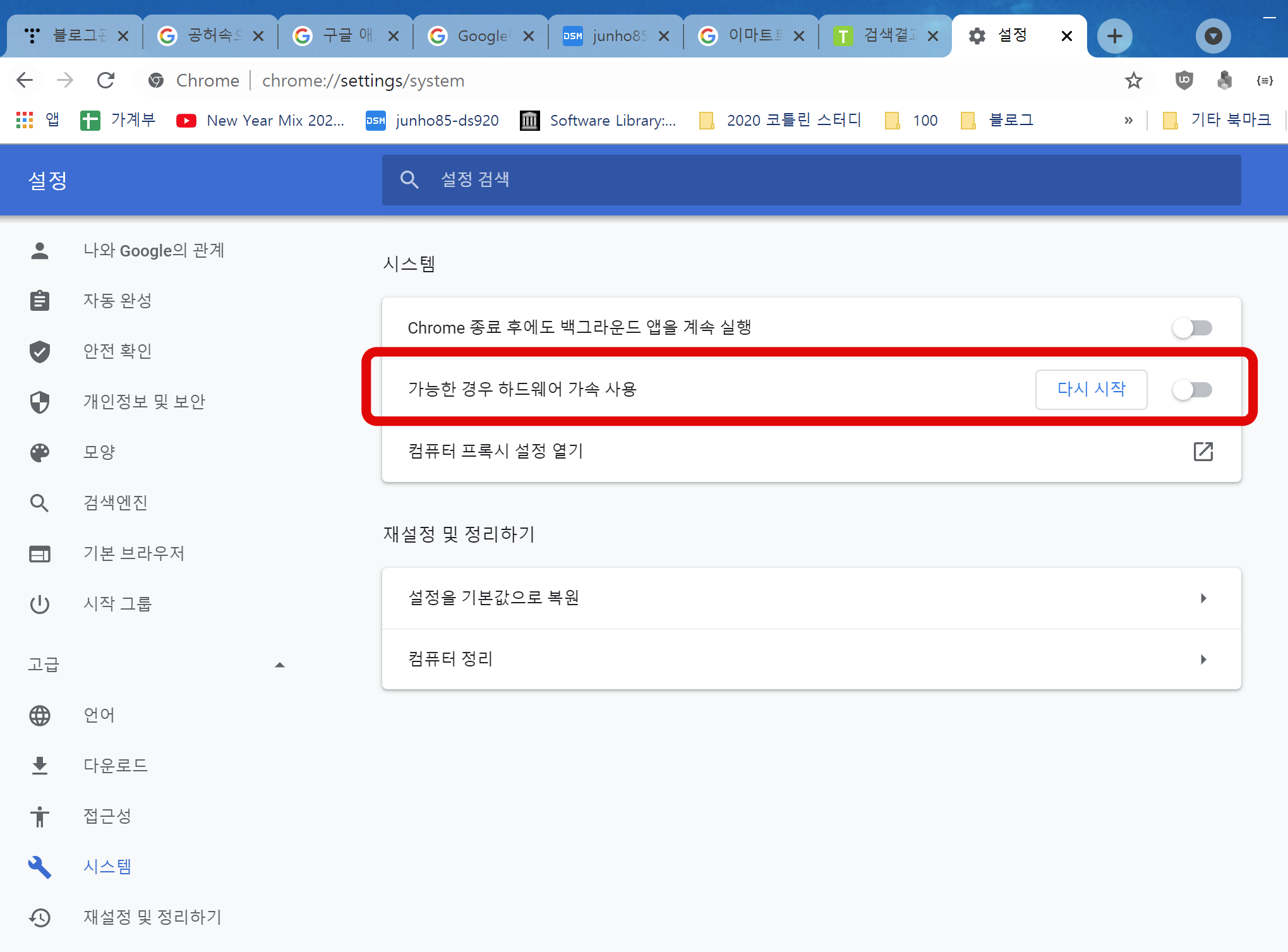The width and height of the screenshot is (1288, 952).
Task: Click the 설정 검색 search field
Action: [x=810, y=180]
